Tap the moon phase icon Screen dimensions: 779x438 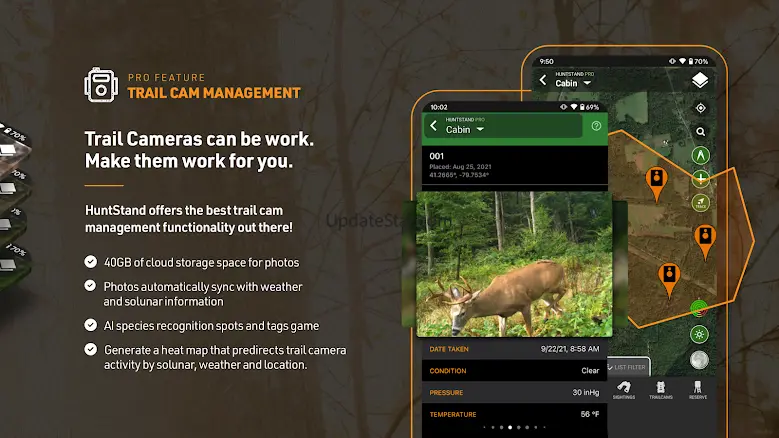[700, 360]
